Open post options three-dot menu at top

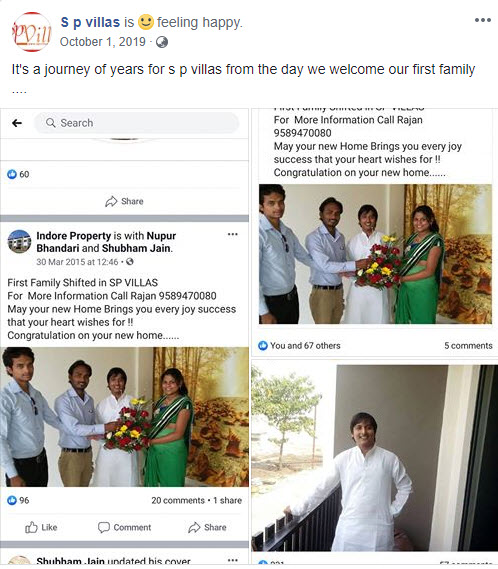point(482,20)
